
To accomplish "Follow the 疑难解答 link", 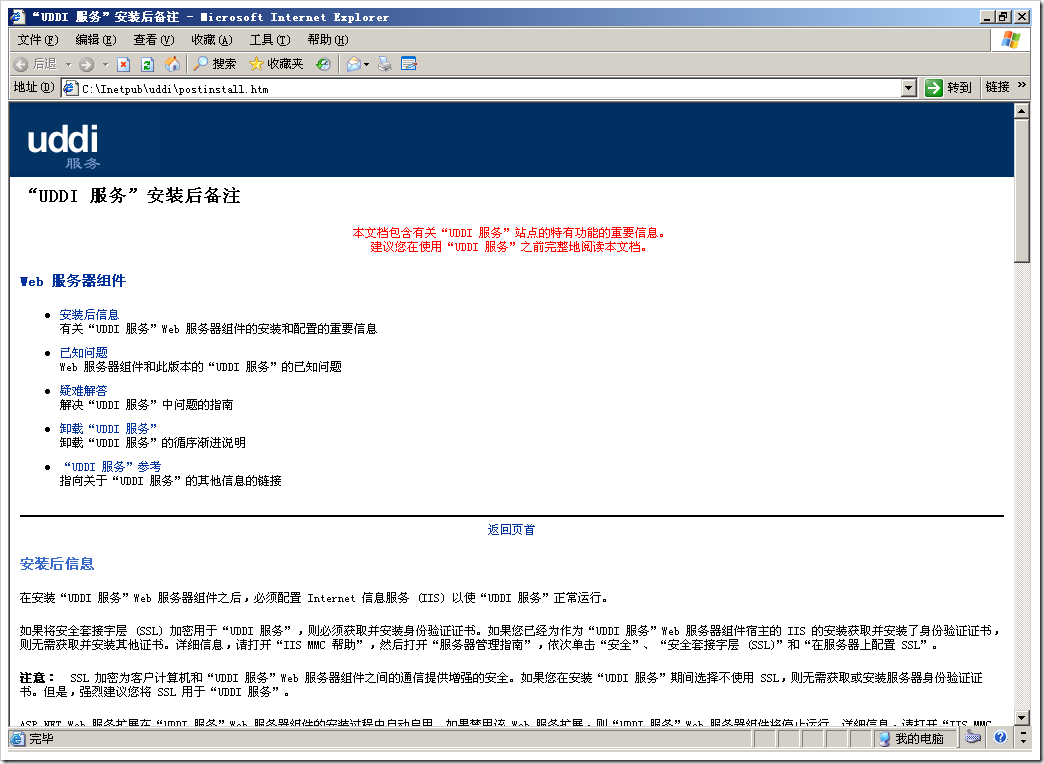I will (x=83, y=390).
